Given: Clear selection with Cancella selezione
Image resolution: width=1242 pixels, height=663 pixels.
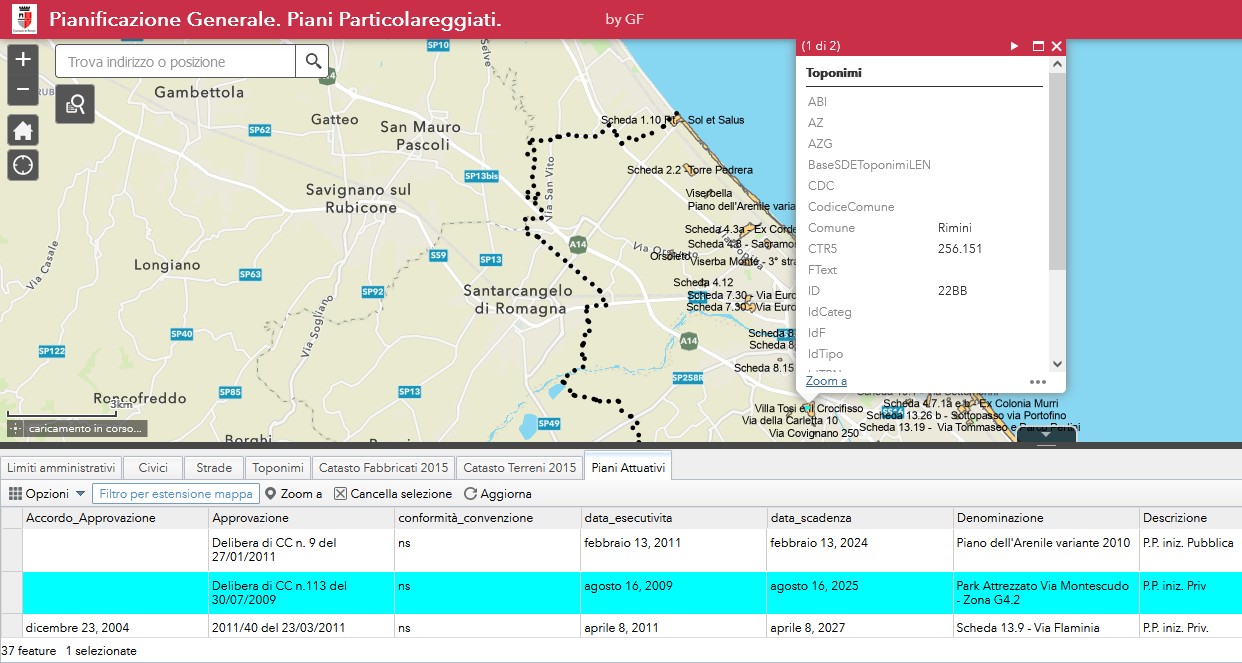Looking at the screenshot, I should (x=392, y=494).
